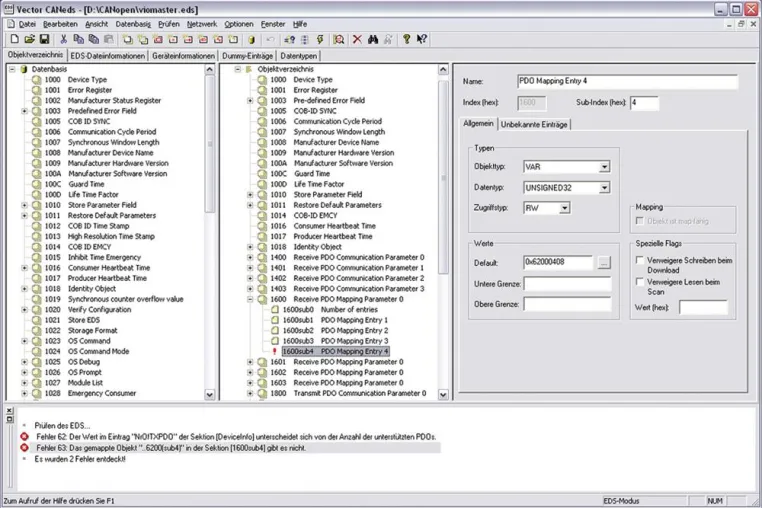762x508 pixels.
Task: Click the magnifier check EDS toolbar icon
Action: (339, 39)
